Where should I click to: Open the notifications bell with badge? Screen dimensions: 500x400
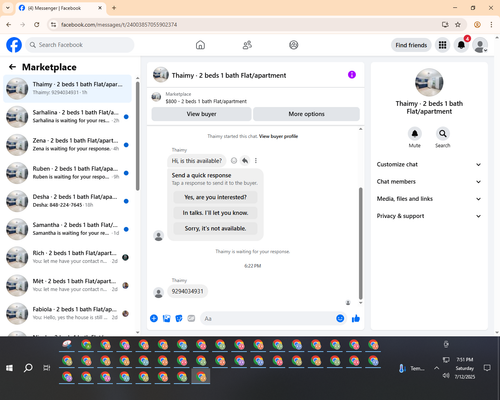(x=461, y=45)
